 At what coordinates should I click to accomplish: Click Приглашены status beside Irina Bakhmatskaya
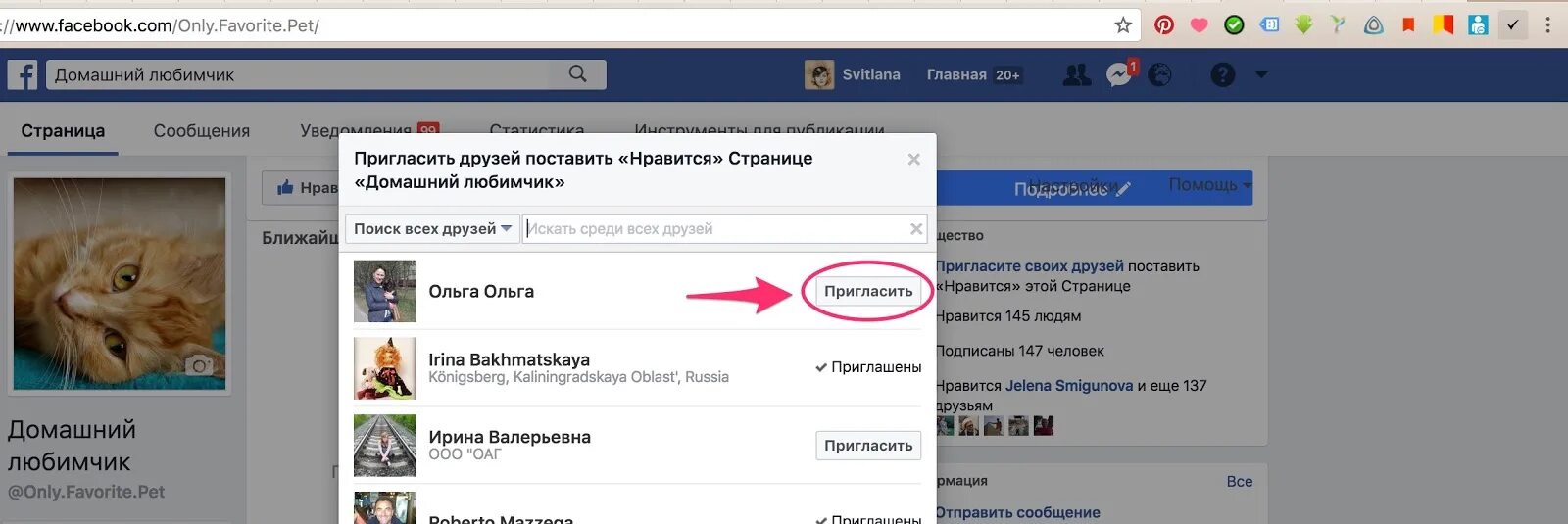(x=868, y=367)
